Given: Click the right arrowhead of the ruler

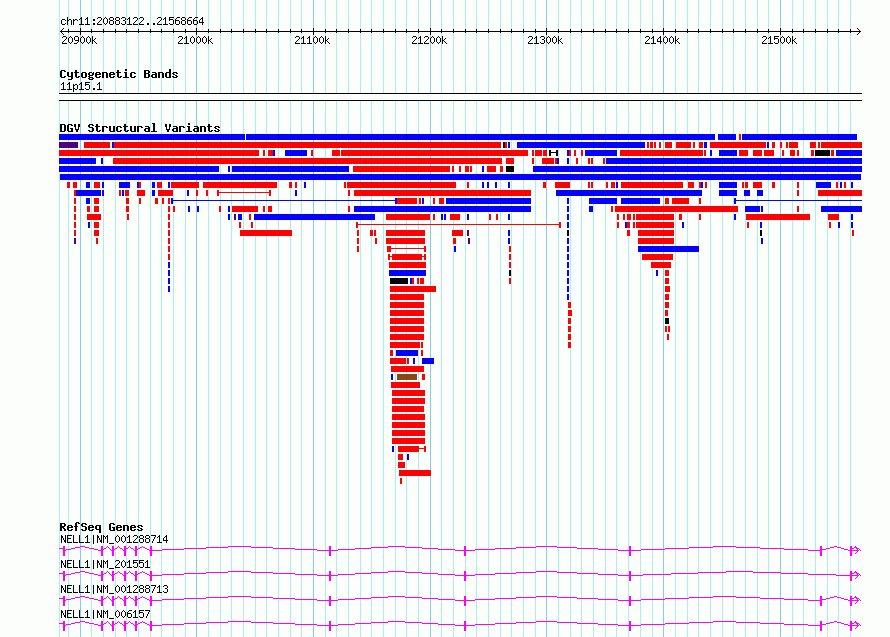Looking at the screenshot, I should click(859, 31).
